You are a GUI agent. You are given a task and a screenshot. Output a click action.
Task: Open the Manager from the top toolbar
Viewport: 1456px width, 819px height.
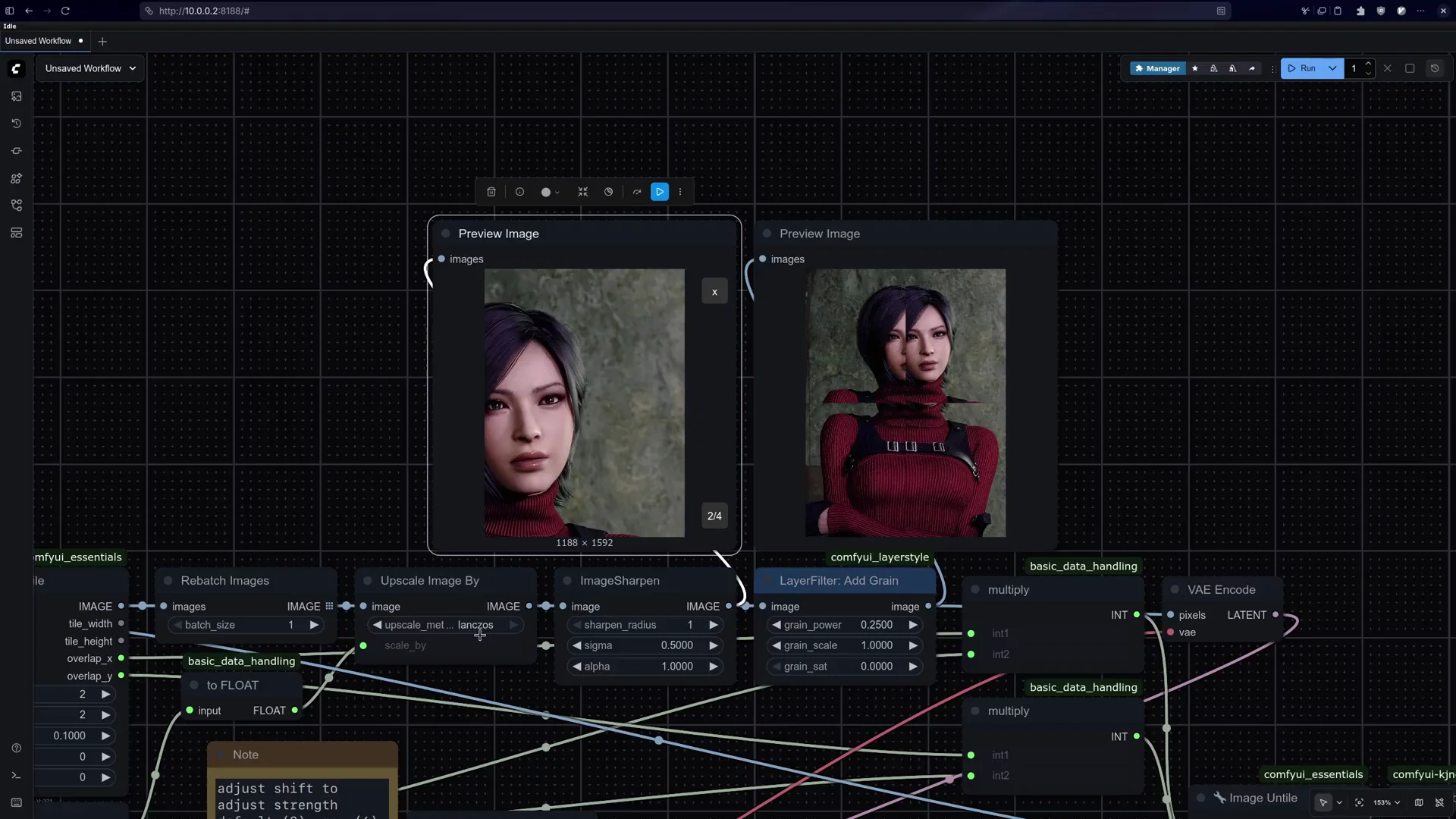click(x=1159, y=68)
